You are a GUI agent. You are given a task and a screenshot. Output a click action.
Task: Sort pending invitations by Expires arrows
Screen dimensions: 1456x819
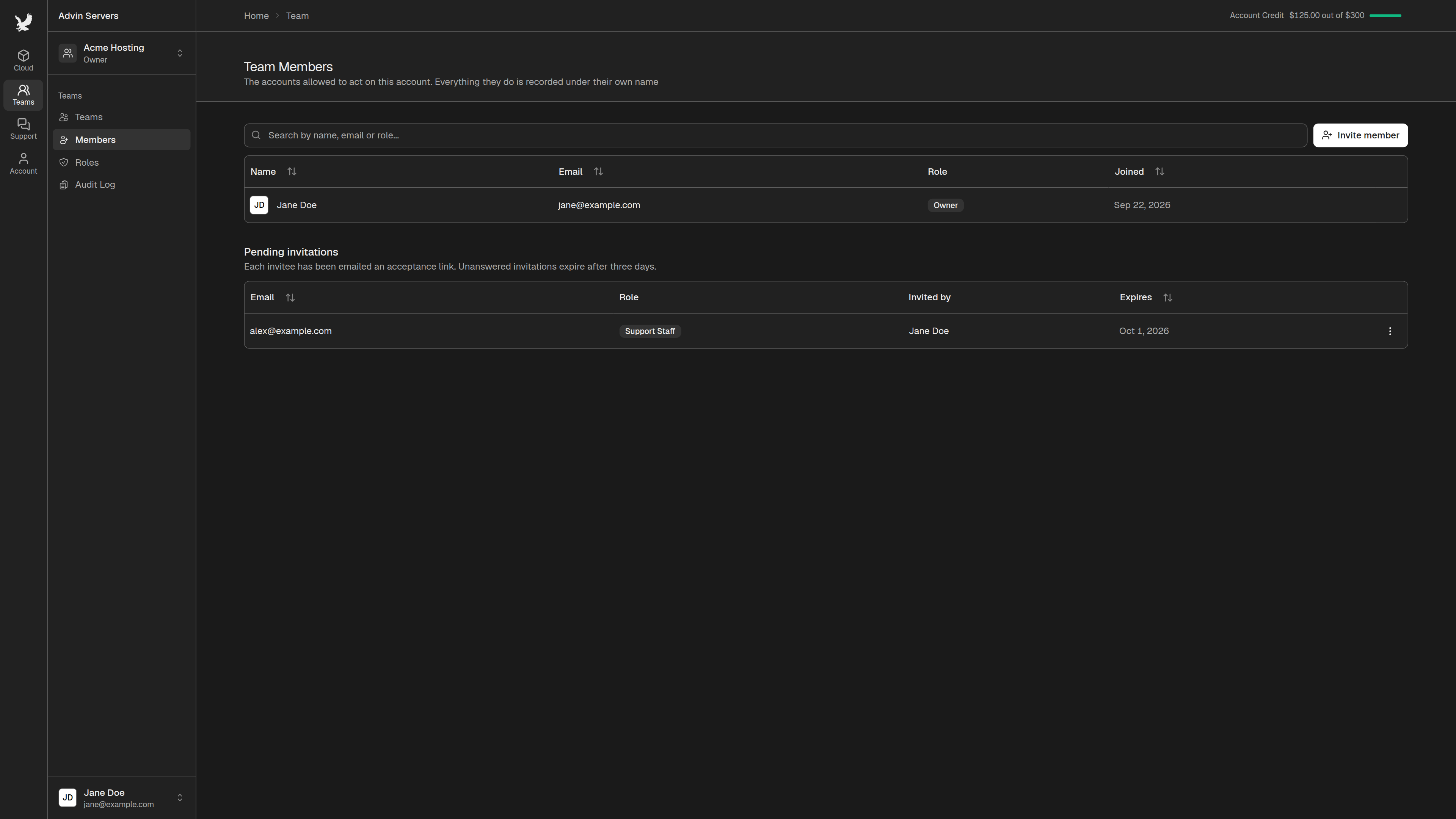pyautogui.click(x=1168, y=297)
